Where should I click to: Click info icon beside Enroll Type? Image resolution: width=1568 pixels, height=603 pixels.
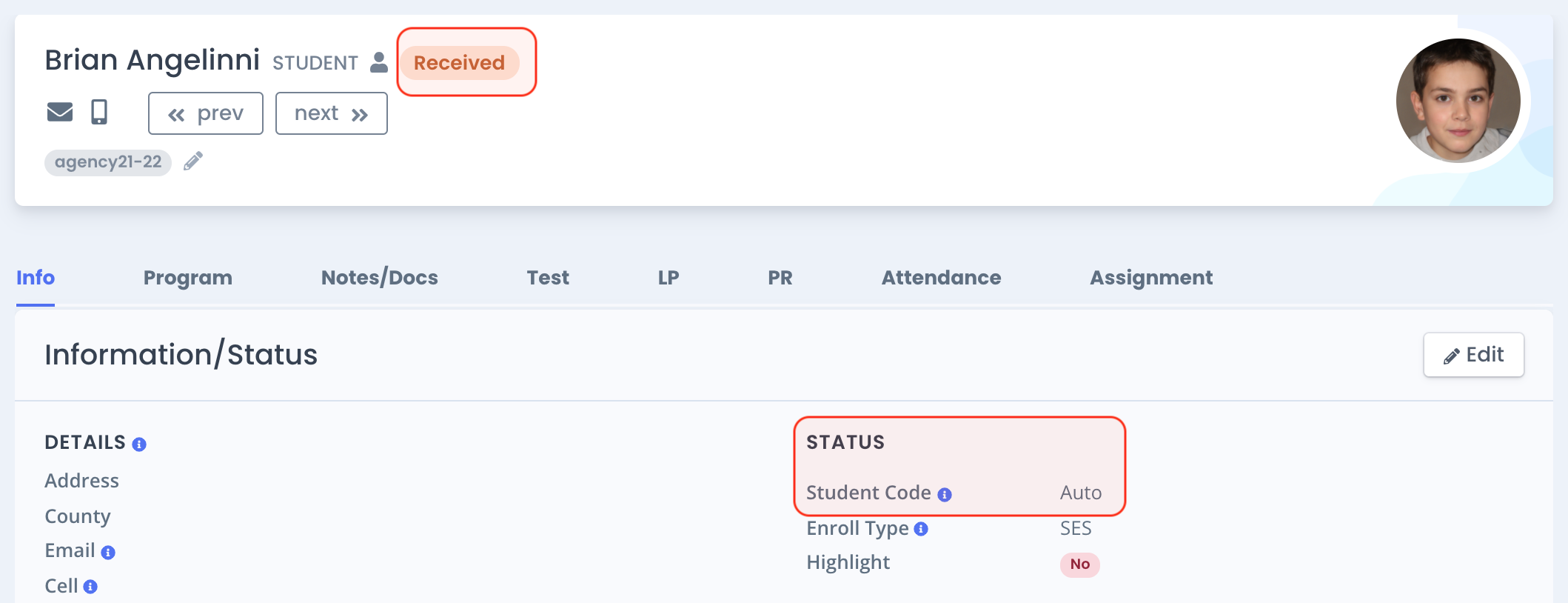pyautogui.click(x=921, y=529)
